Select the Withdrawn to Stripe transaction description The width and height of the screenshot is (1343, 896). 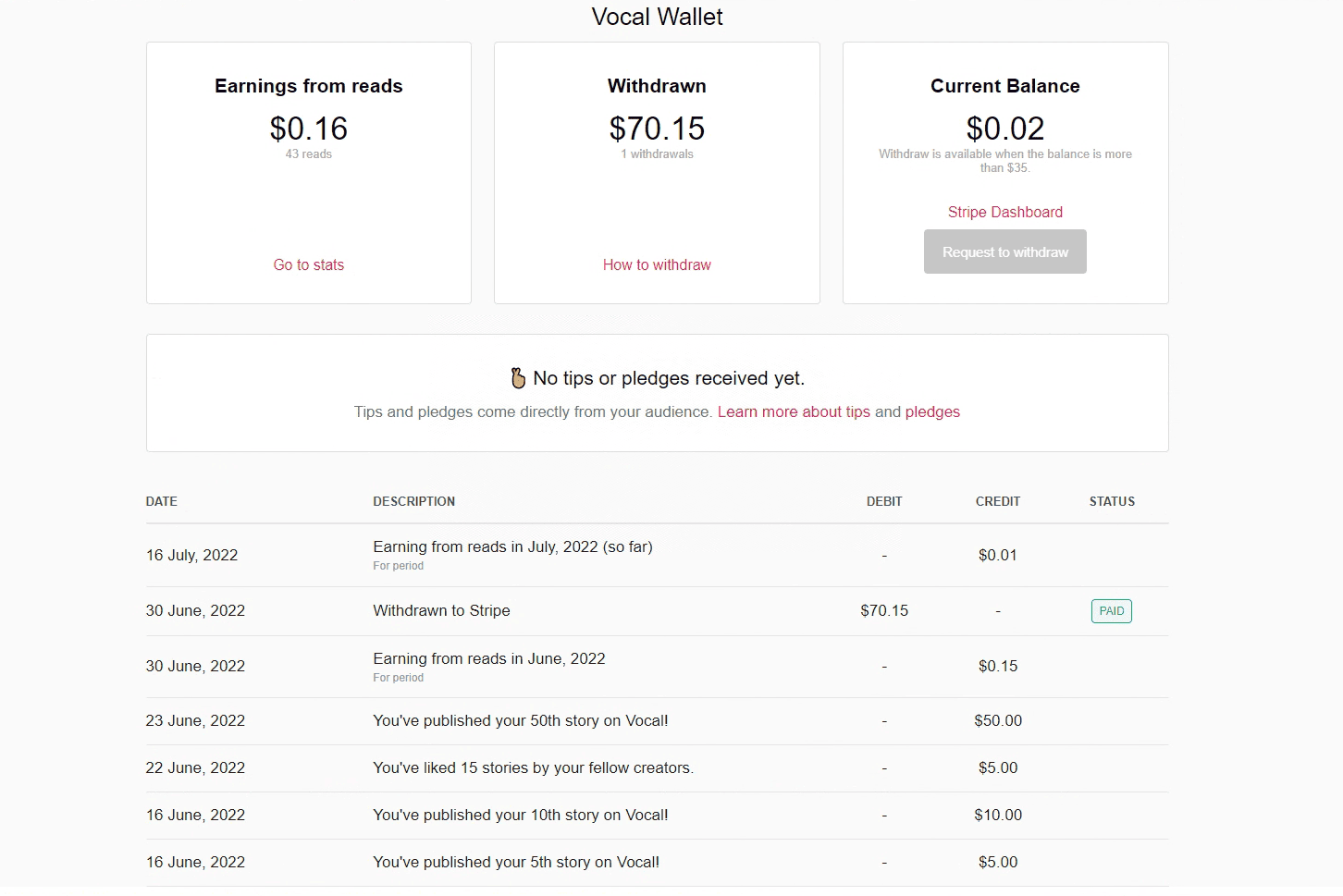(441, 611)
